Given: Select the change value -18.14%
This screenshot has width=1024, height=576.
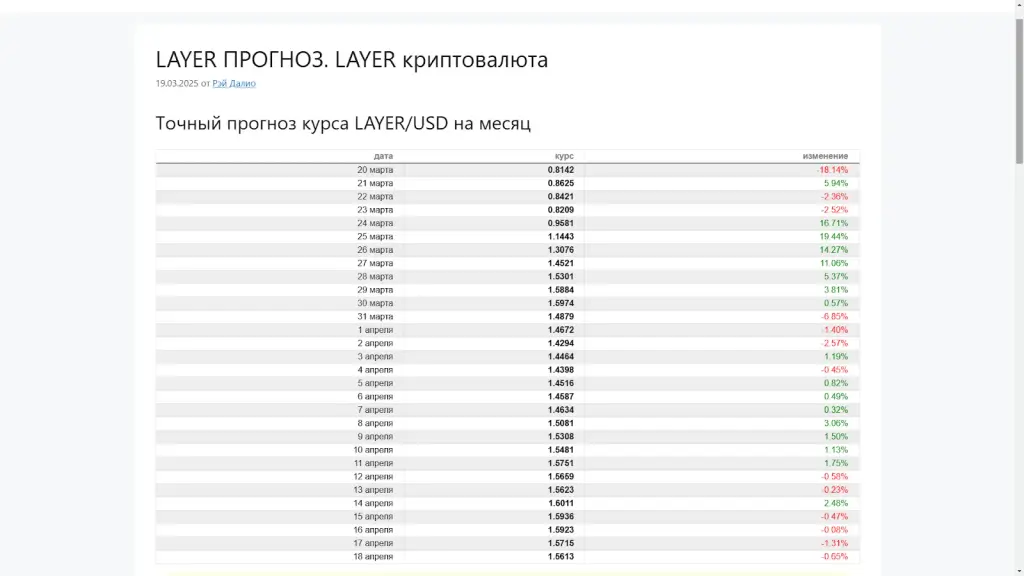Looking at the screenshot, I should click(832, 170).
